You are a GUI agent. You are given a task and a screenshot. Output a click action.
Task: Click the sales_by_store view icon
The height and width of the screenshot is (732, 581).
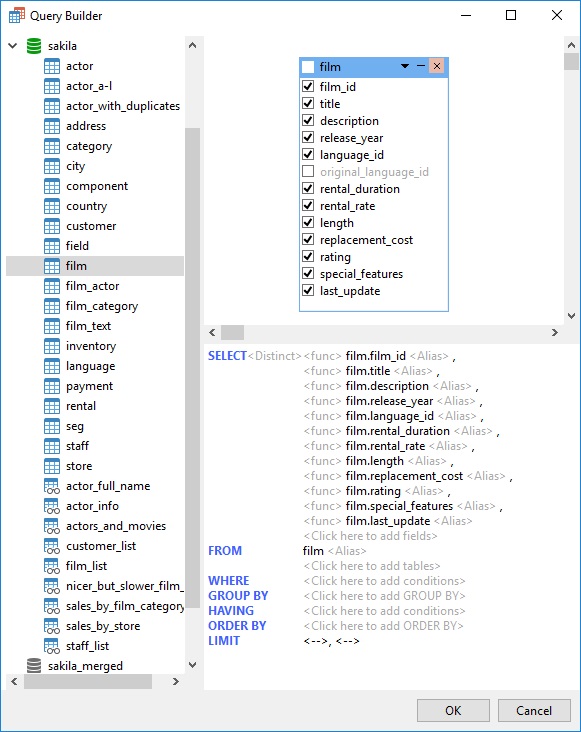click(52, 626)
